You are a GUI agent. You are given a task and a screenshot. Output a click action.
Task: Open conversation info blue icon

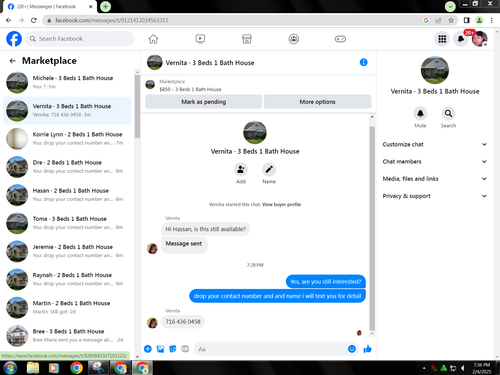click(x=363, y=62)
